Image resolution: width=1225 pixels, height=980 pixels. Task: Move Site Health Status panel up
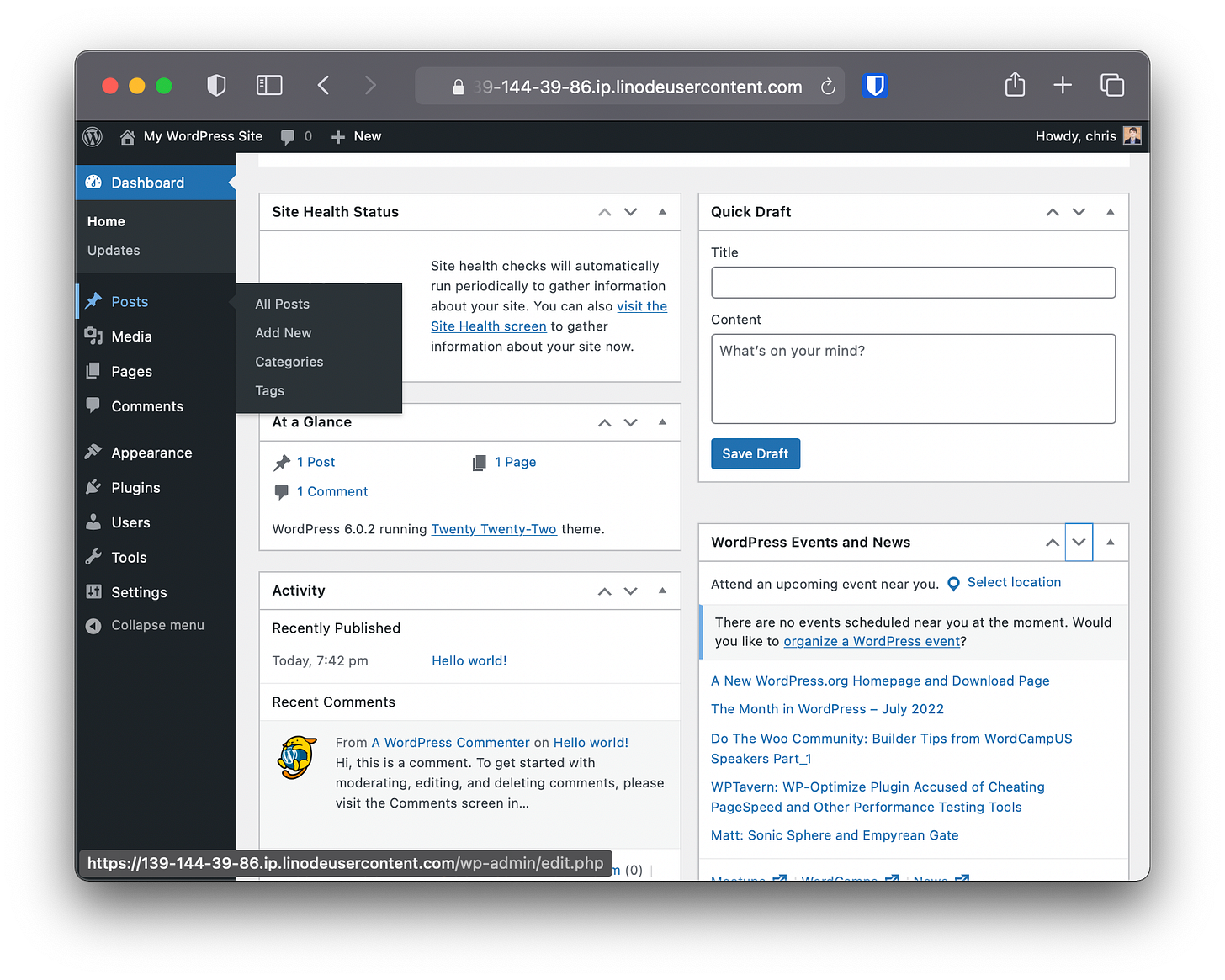pos(604,212)
